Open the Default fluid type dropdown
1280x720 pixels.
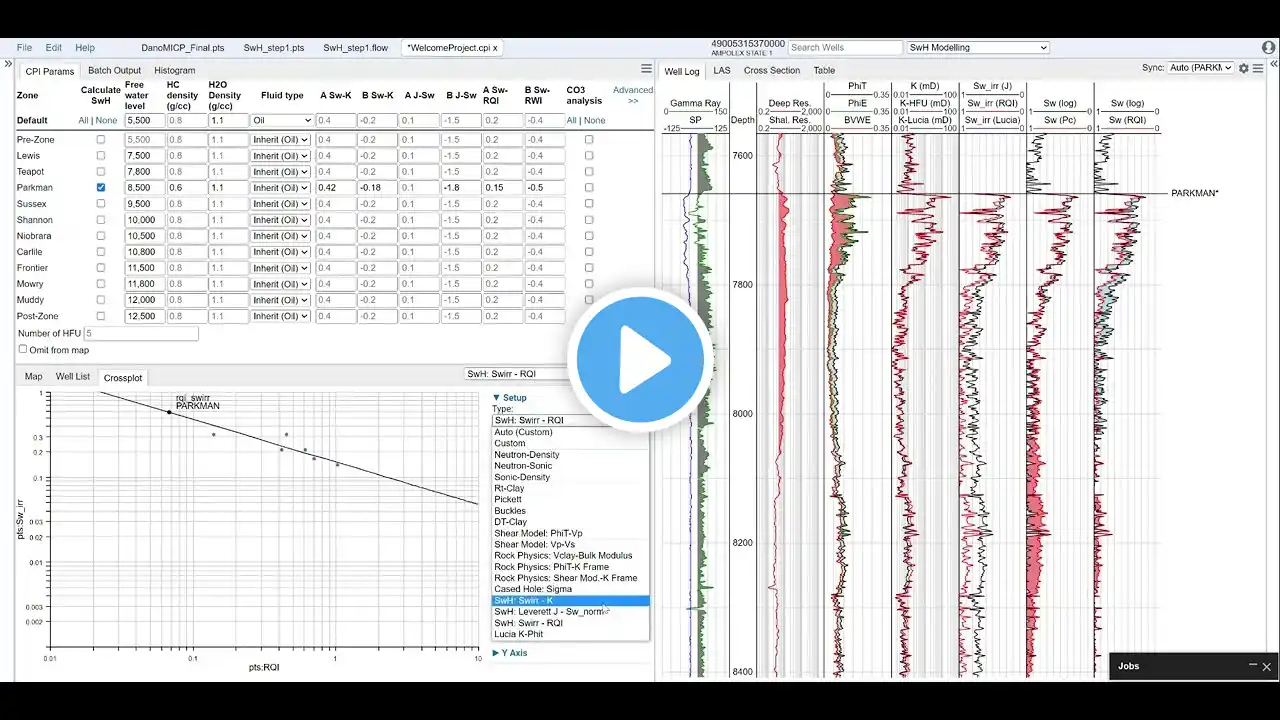(x=281, y=120)
